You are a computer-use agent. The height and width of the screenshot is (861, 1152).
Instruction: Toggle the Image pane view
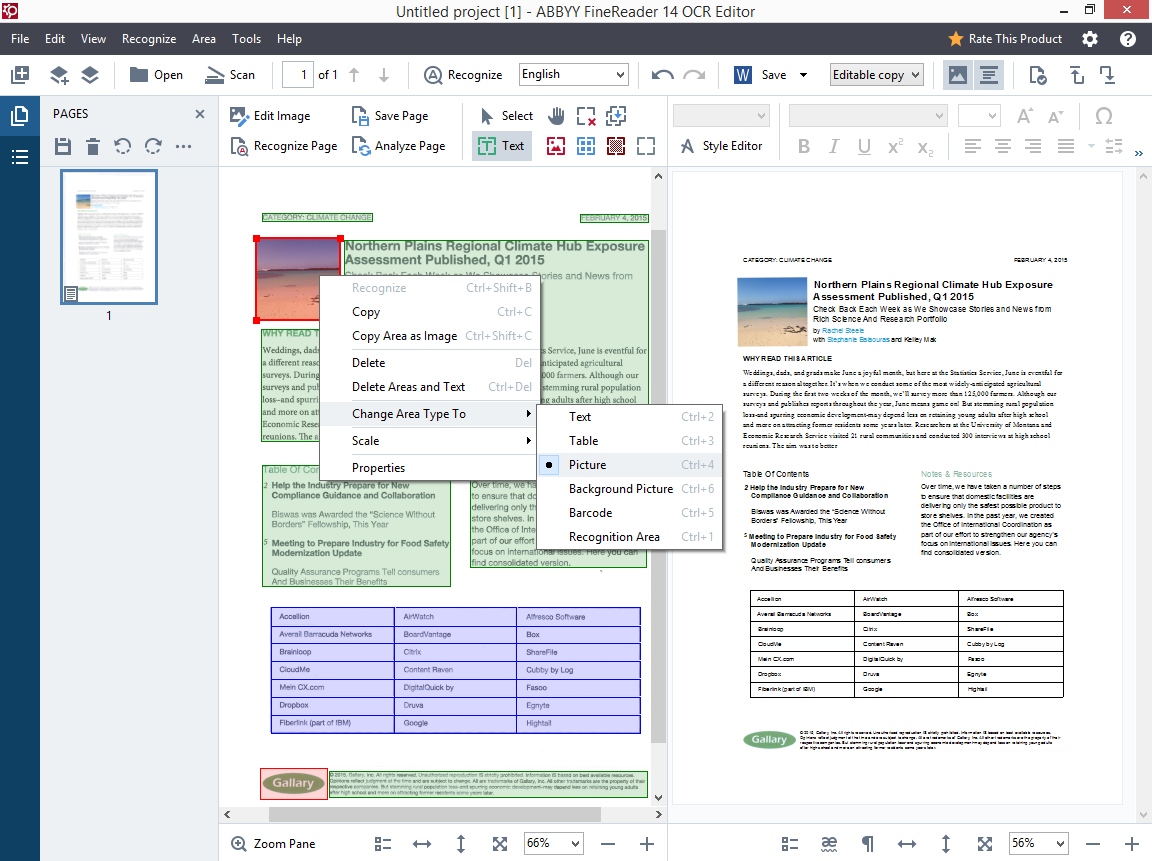pos(958,75)
